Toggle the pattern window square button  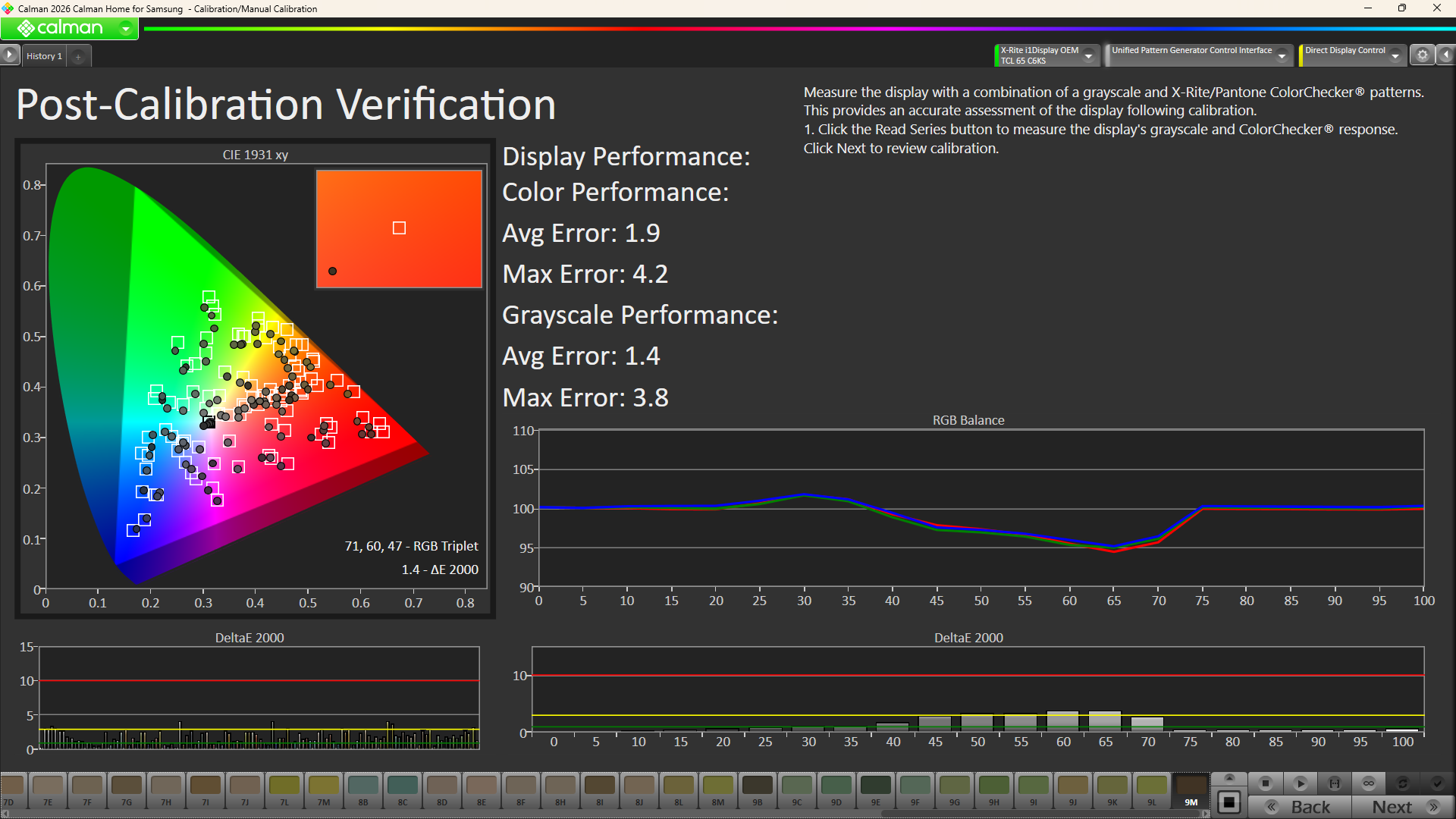1229,802
